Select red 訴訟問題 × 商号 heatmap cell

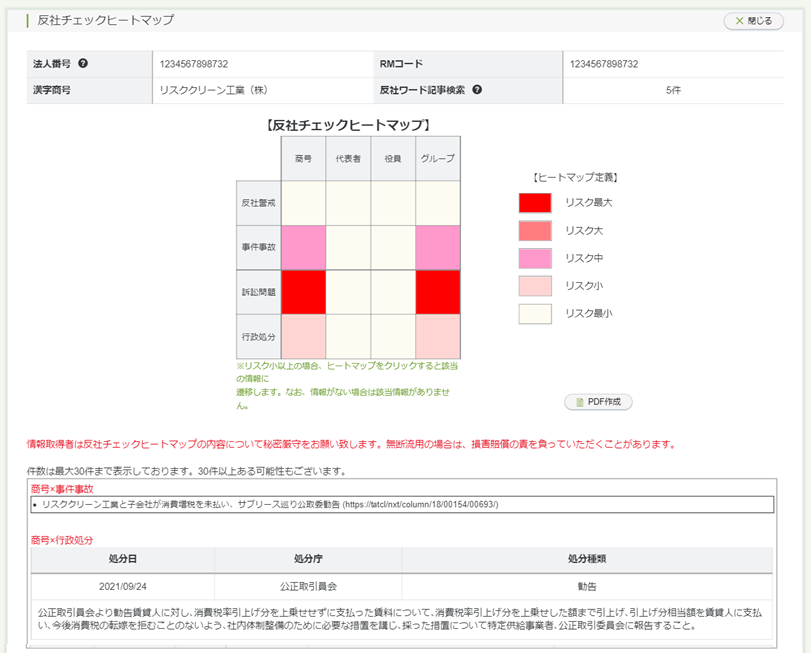click(x=303, y=292)
